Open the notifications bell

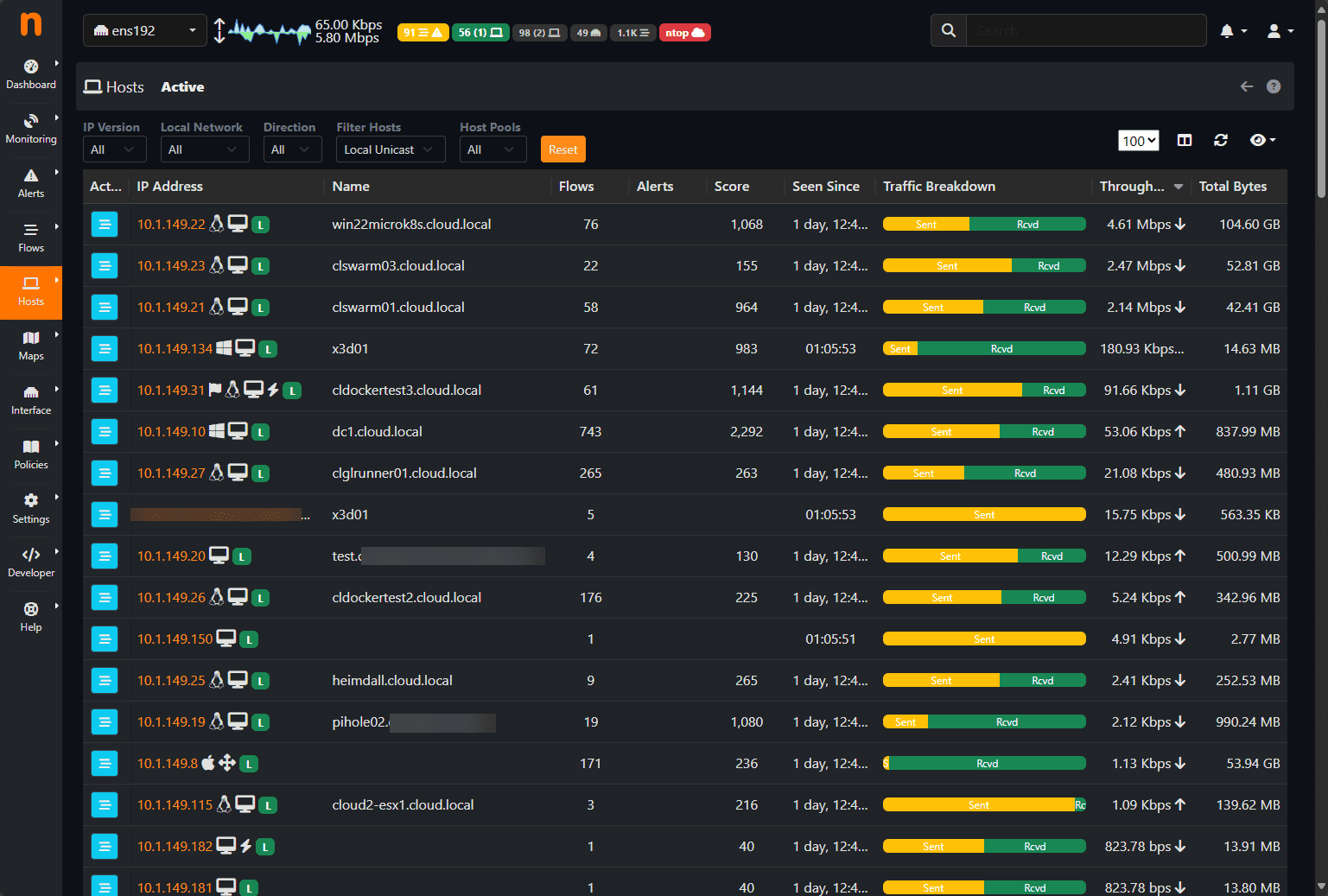(1227, 30)
